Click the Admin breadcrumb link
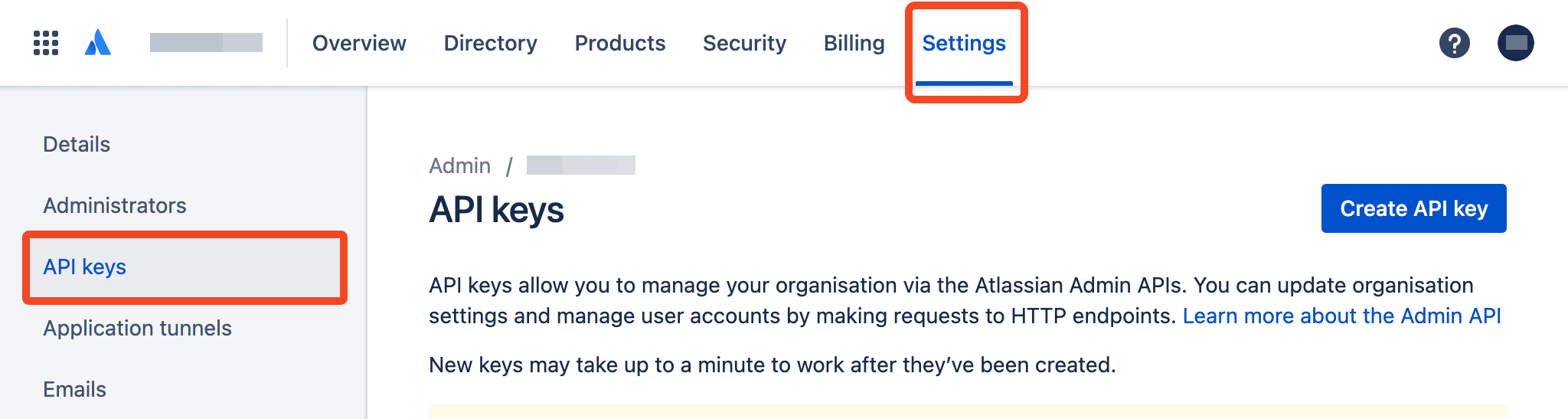The height and width of the screenshot is (419, 1568). coord(459,165)
